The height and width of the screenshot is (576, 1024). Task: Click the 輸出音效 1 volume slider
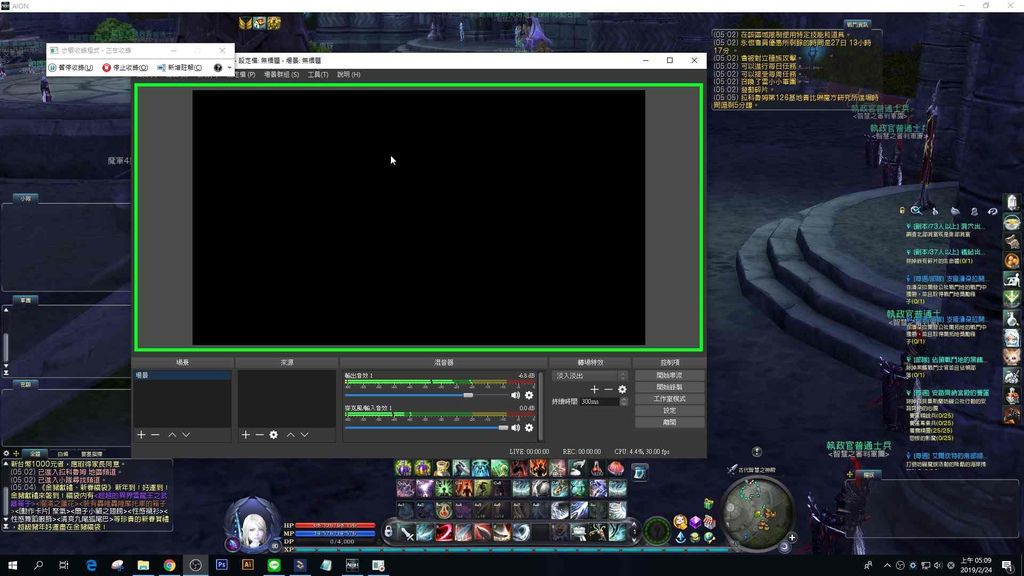point(426,395)
